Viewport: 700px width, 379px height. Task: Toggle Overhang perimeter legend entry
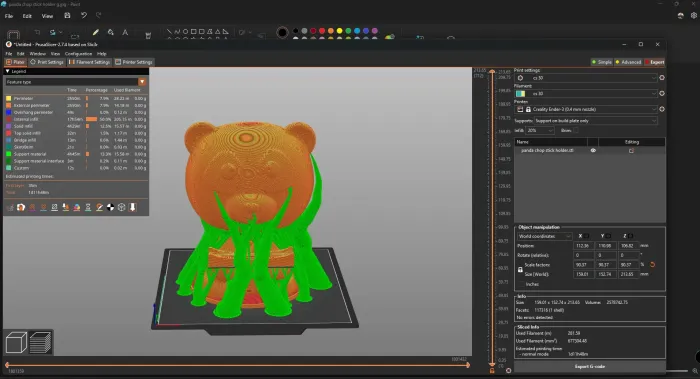click(76, 112)
